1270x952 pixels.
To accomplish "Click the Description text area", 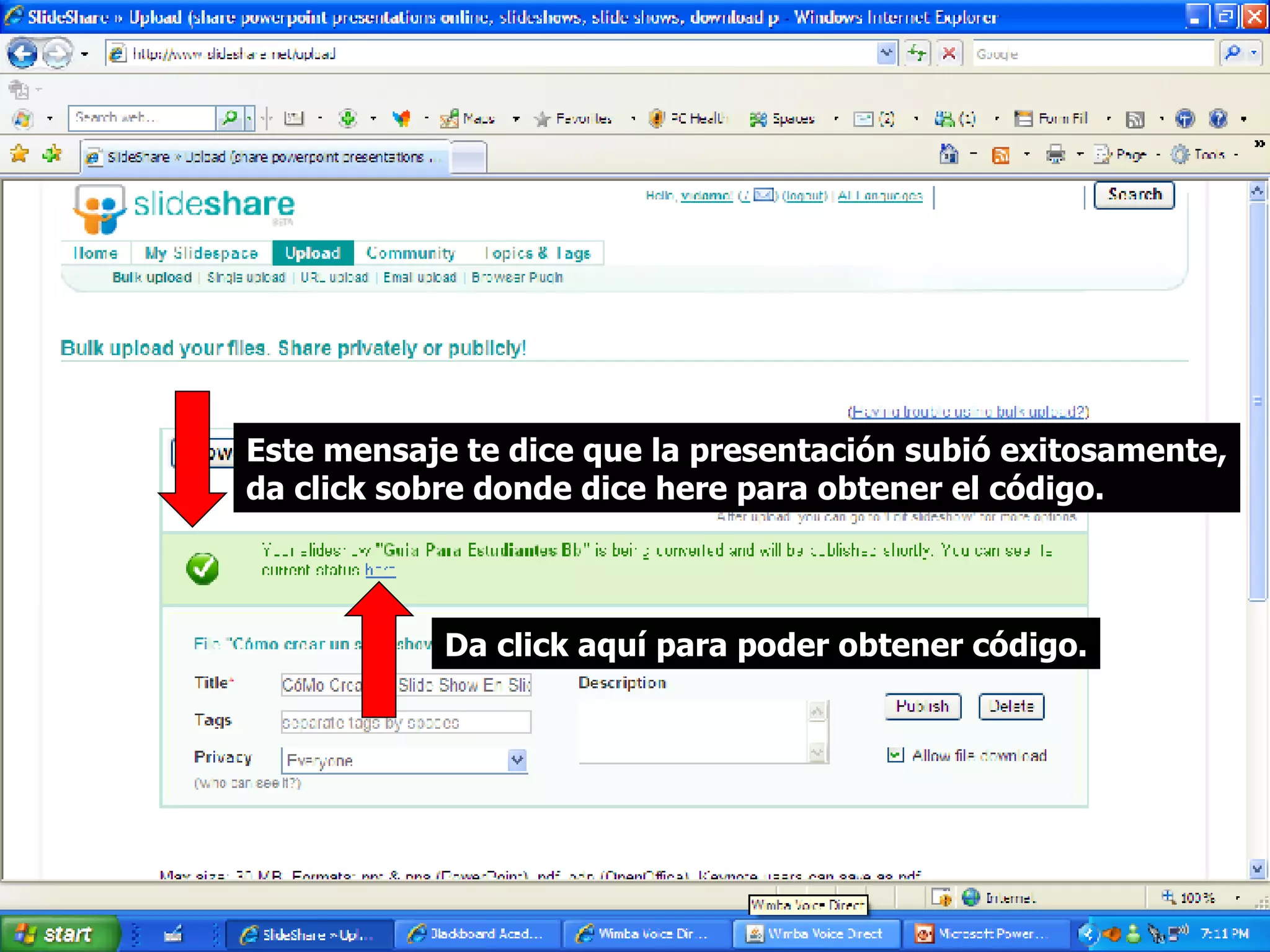I will tap(693, 731).
